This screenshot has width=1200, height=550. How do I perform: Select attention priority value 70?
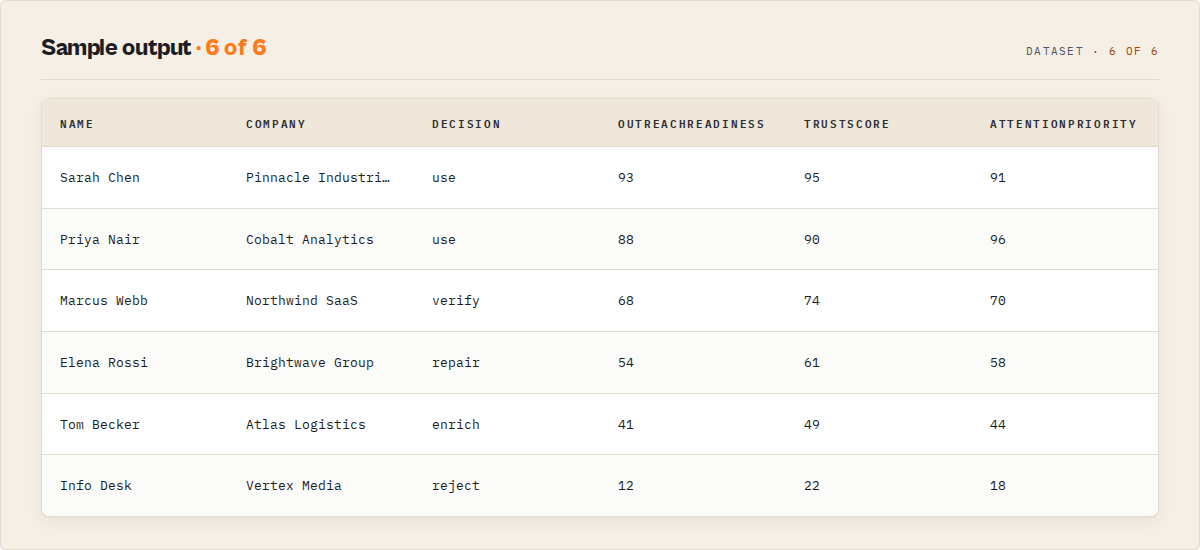998,301
